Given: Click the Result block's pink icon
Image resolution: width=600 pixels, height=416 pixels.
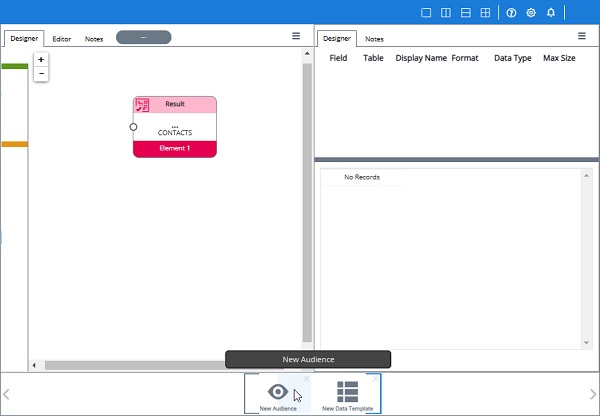Looking at the screenshot, I should tap(143, 105).
